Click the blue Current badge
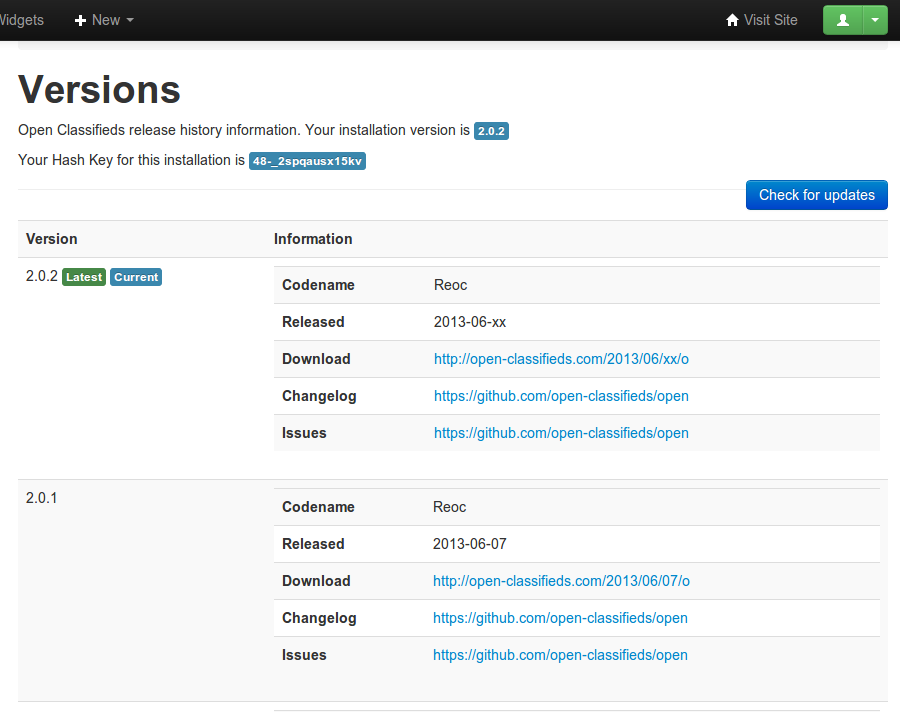Viewport: 900px width, 712px height. tap(136, 277)
